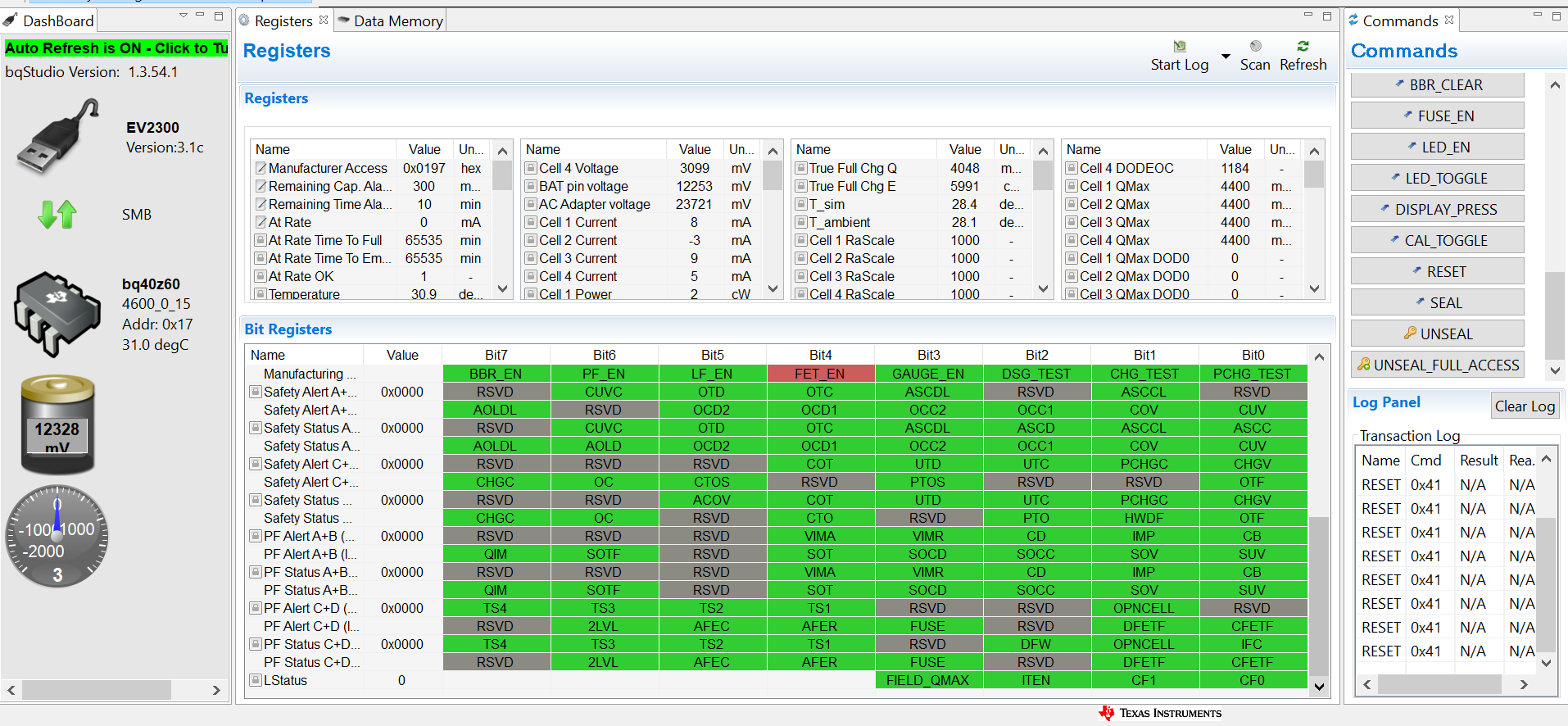Open the DashBoard view menu triangle

point(183,16)
